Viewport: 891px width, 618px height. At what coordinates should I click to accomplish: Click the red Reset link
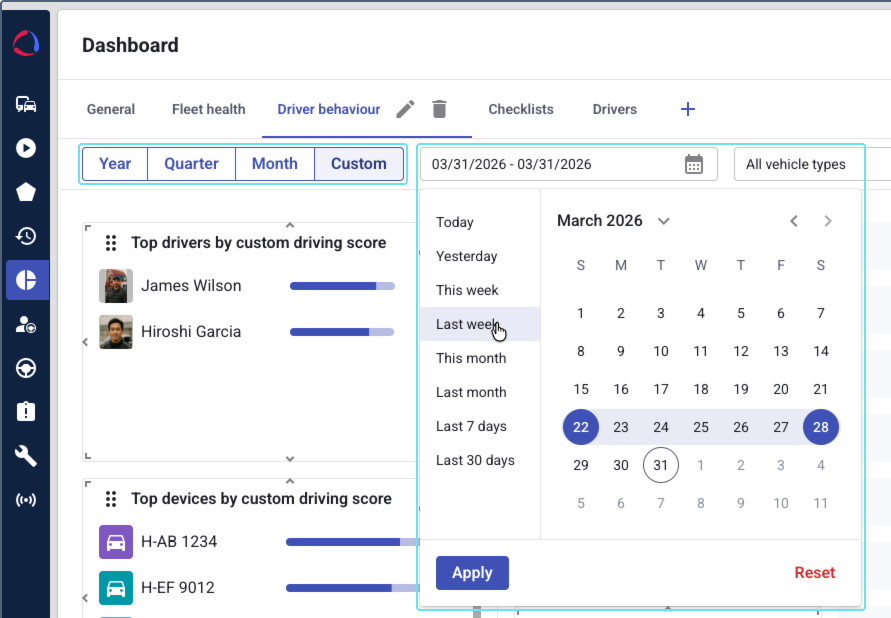[814, 573]
